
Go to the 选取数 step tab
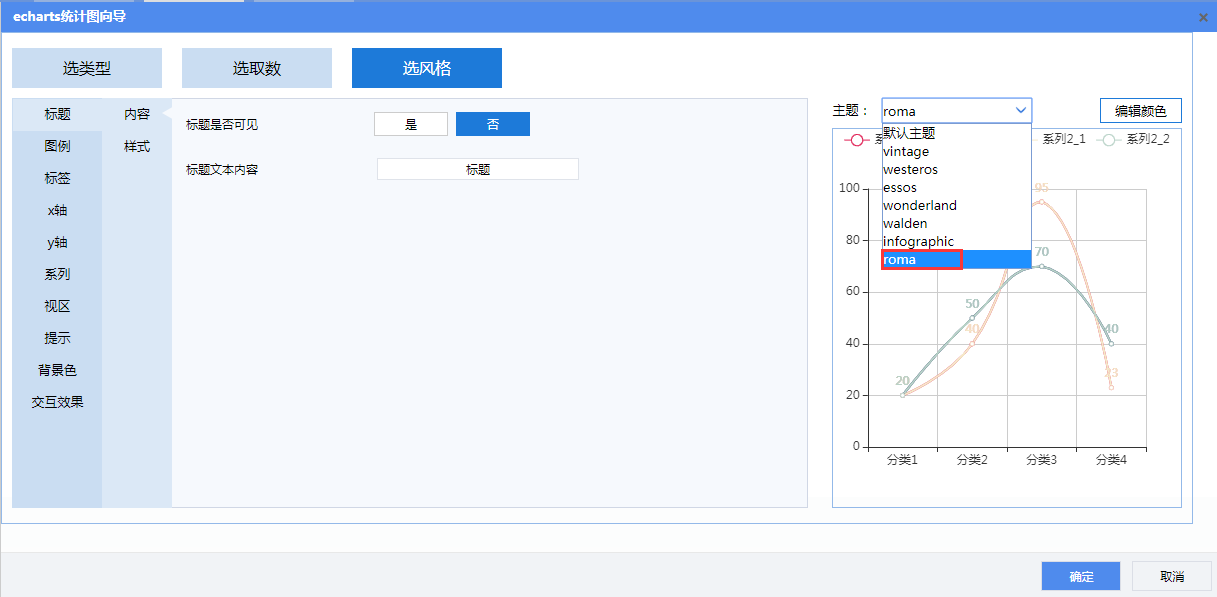(257, 68)
